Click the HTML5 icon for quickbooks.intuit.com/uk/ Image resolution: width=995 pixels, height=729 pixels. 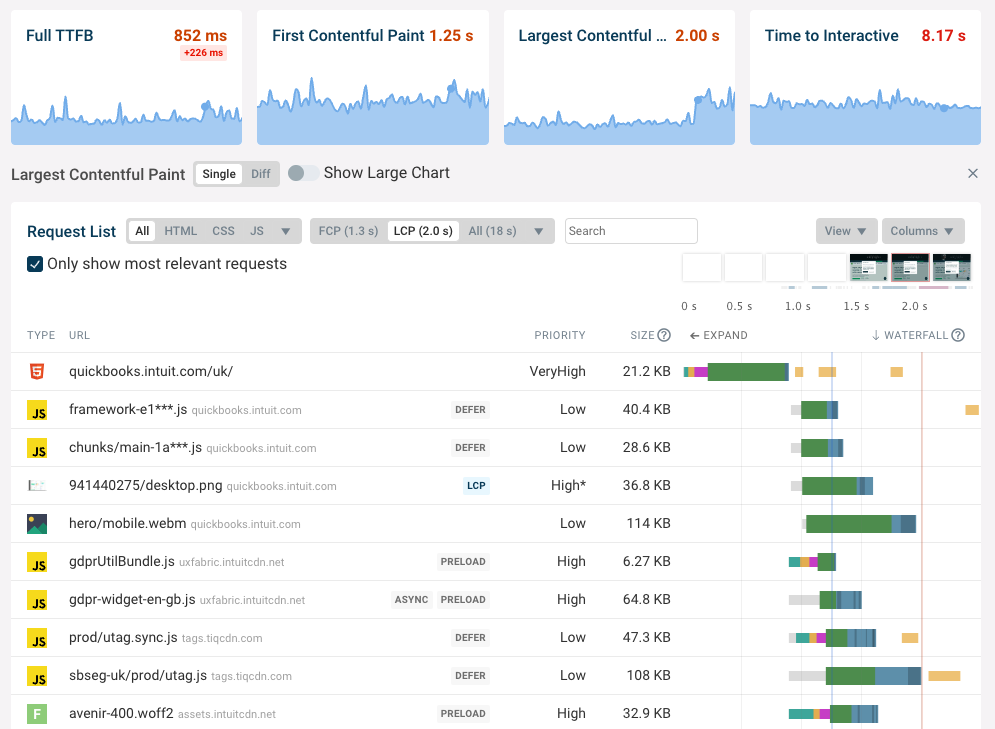(x=37, y=371)
